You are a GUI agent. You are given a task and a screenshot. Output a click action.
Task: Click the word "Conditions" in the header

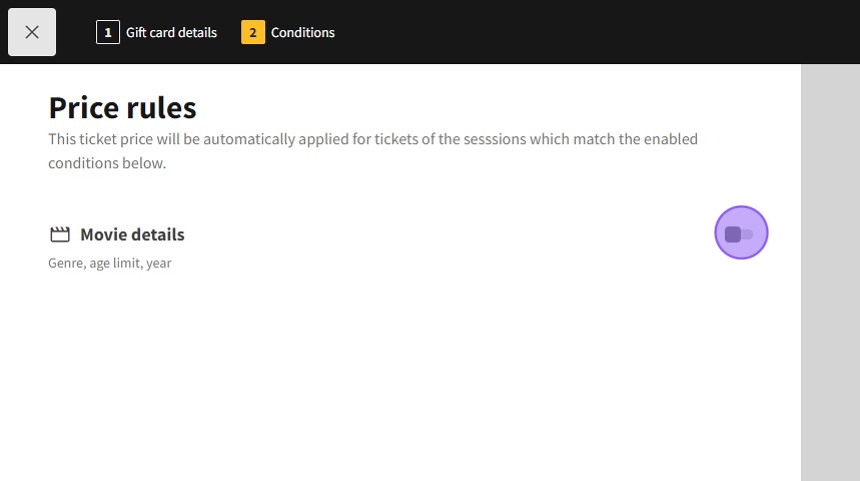click(303, 32)
